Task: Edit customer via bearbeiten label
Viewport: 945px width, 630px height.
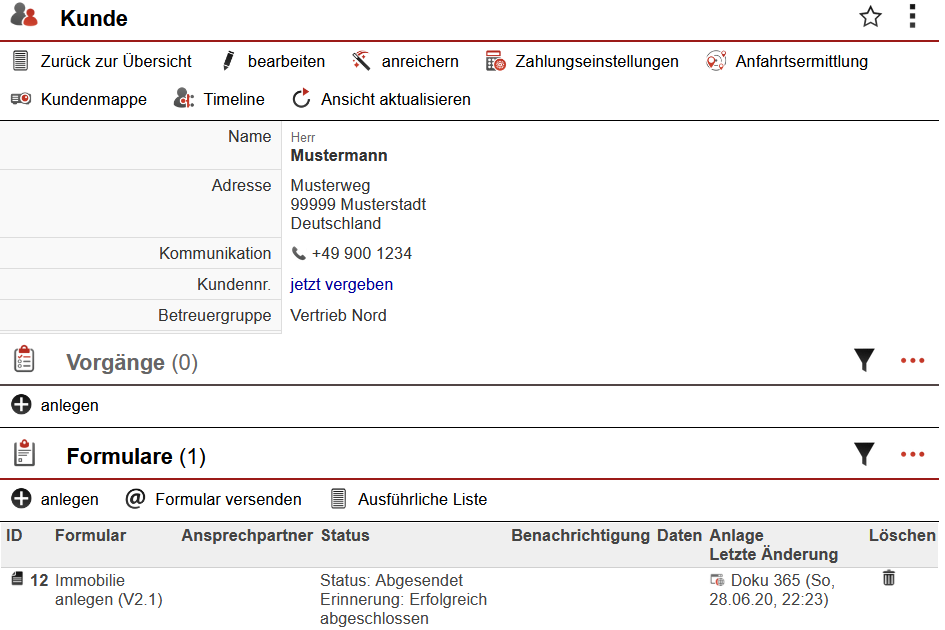Action: pos(286,61)
